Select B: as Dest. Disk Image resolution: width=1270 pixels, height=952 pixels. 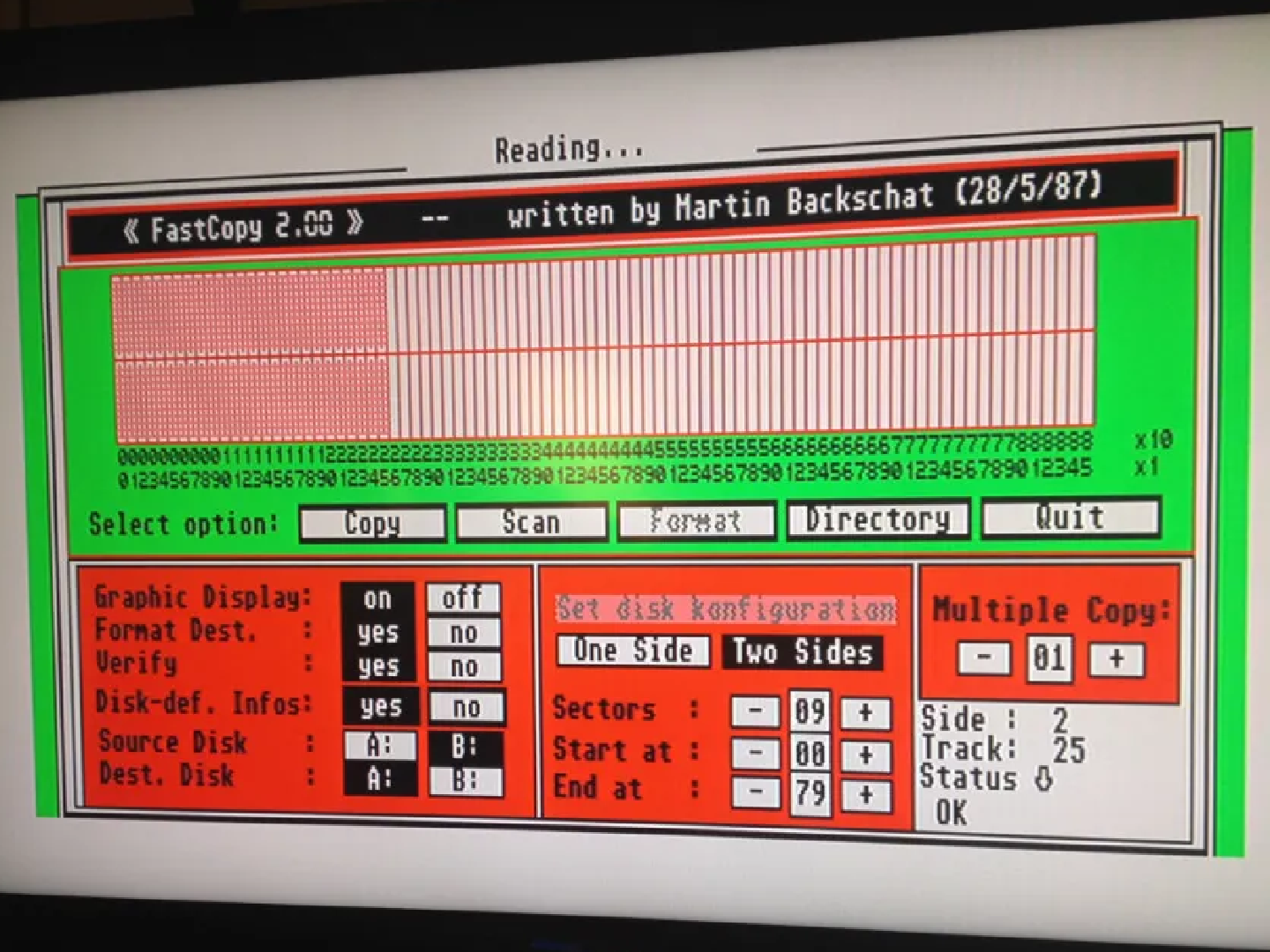click(x=467, y=781)
